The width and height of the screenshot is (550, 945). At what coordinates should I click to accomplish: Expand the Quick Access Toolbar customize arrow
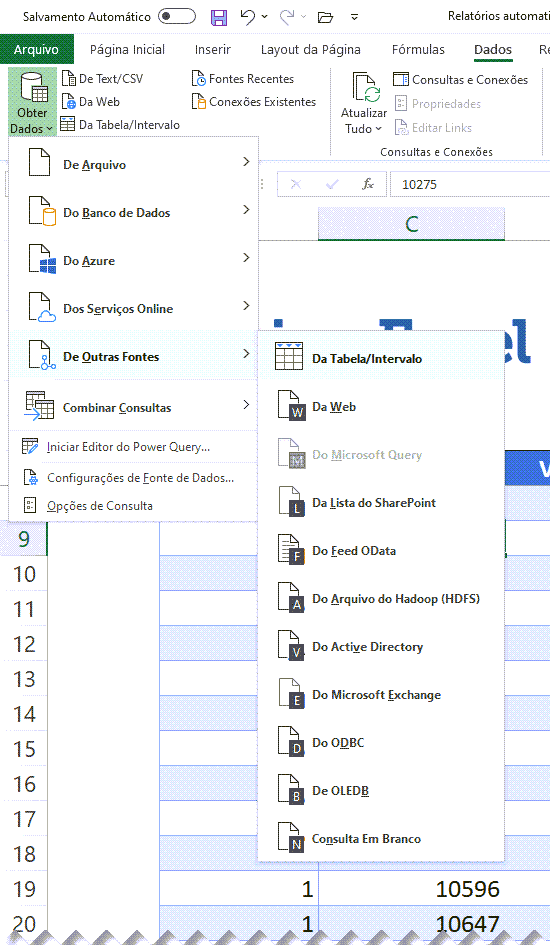point(355,17)
